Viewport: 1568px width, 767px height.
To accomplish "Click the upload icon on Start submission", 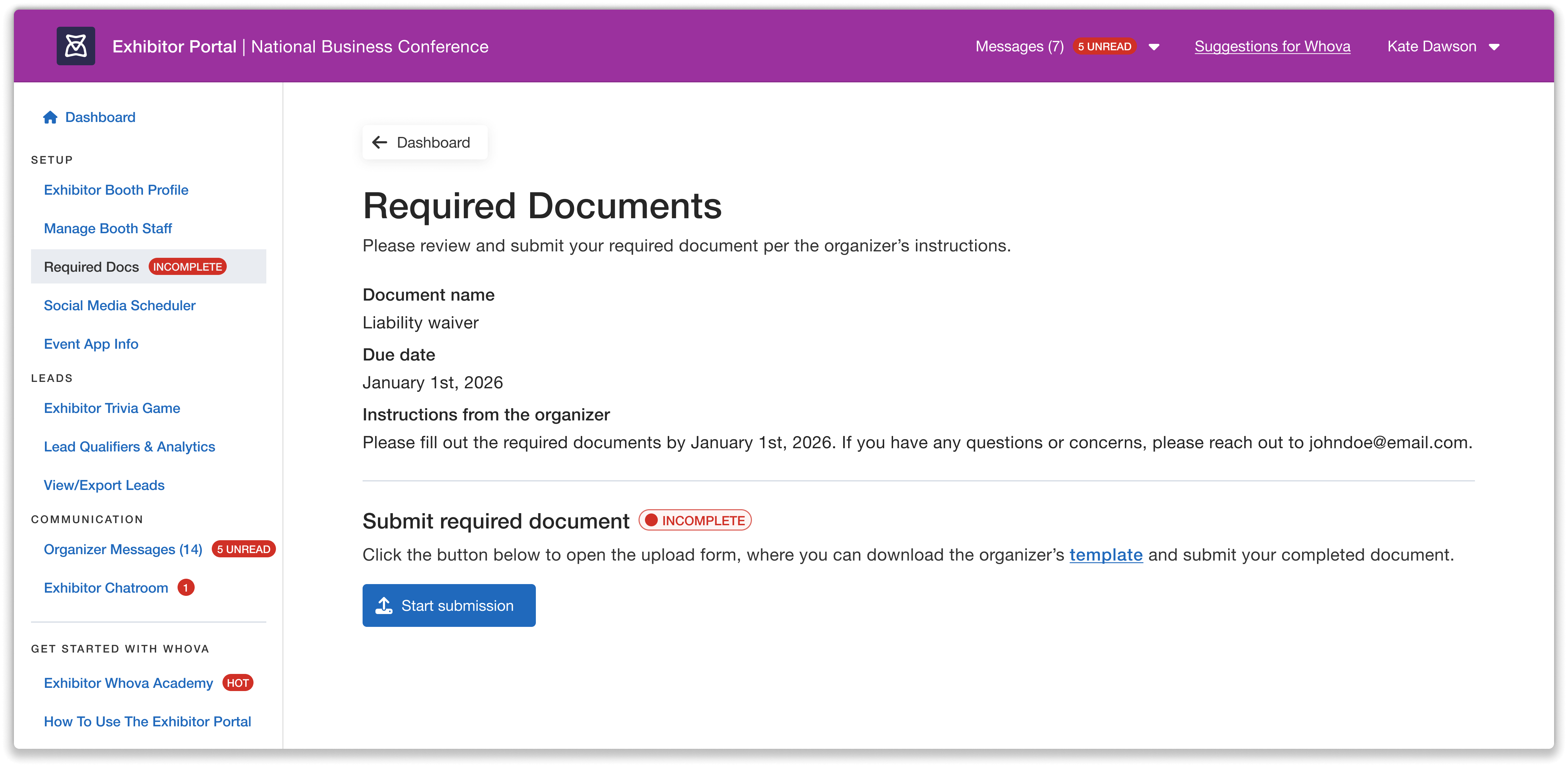I will click(384, 605).
